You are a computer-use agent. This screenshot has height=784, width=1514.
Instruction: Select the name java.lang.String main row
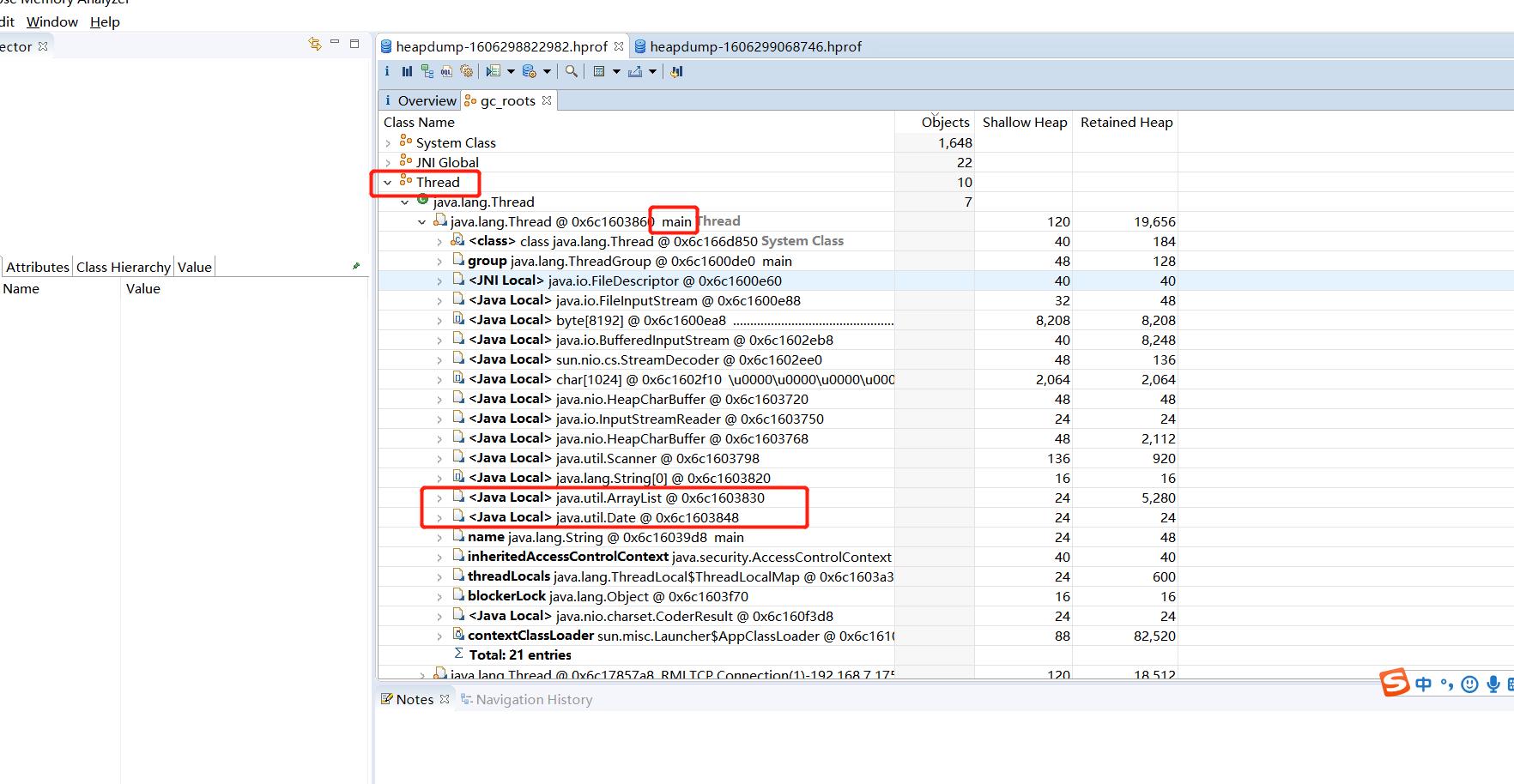[x=778, y=537]
